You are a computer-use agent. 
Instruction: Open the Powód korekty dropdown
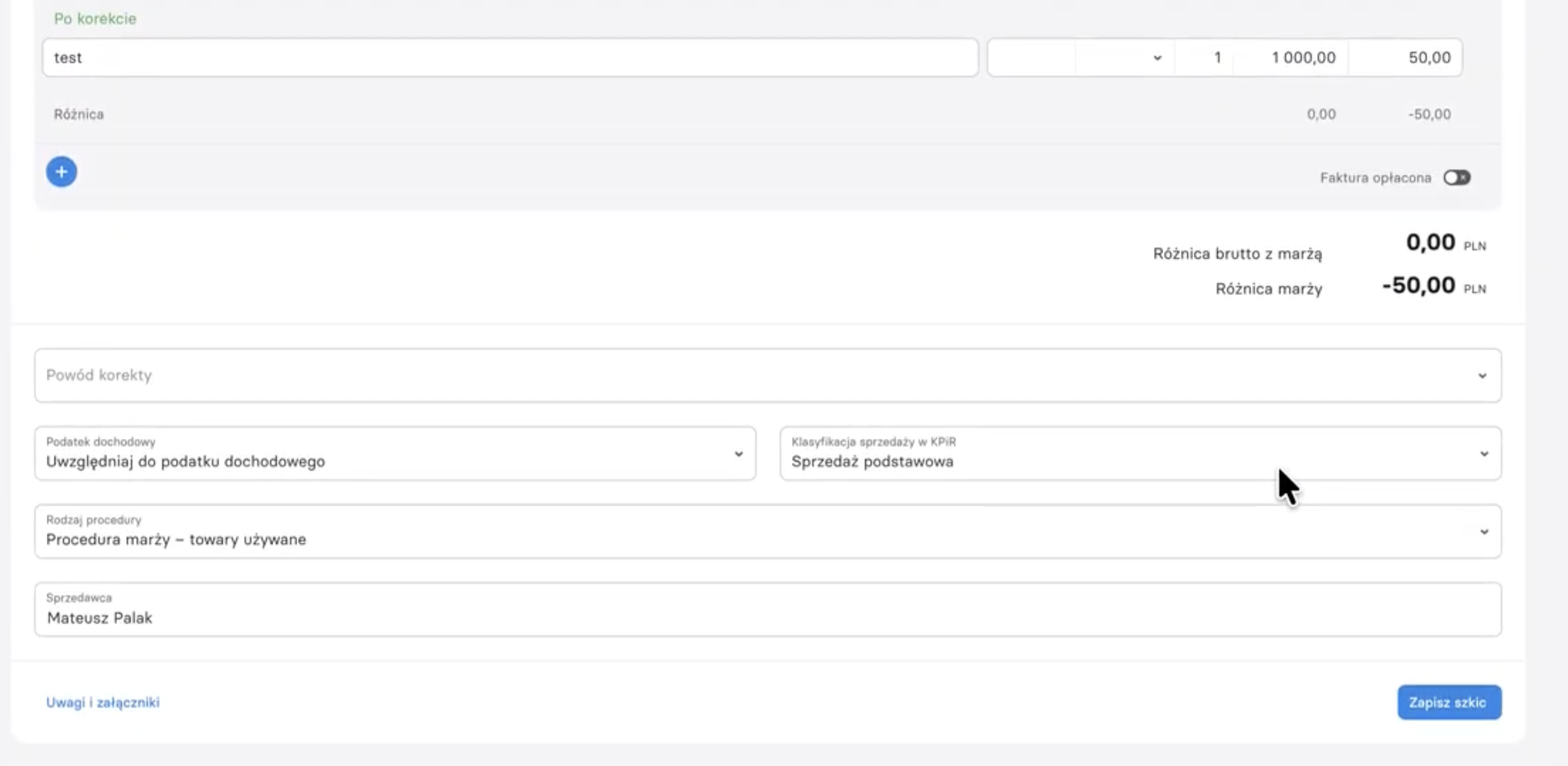coord(768,375)
